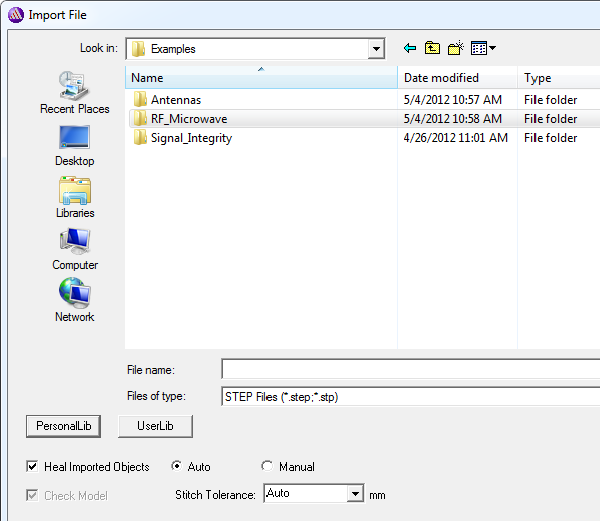Click the RF_Microwave folder name
The height and width of the screenshot is (521, 600).
(189, 119)
